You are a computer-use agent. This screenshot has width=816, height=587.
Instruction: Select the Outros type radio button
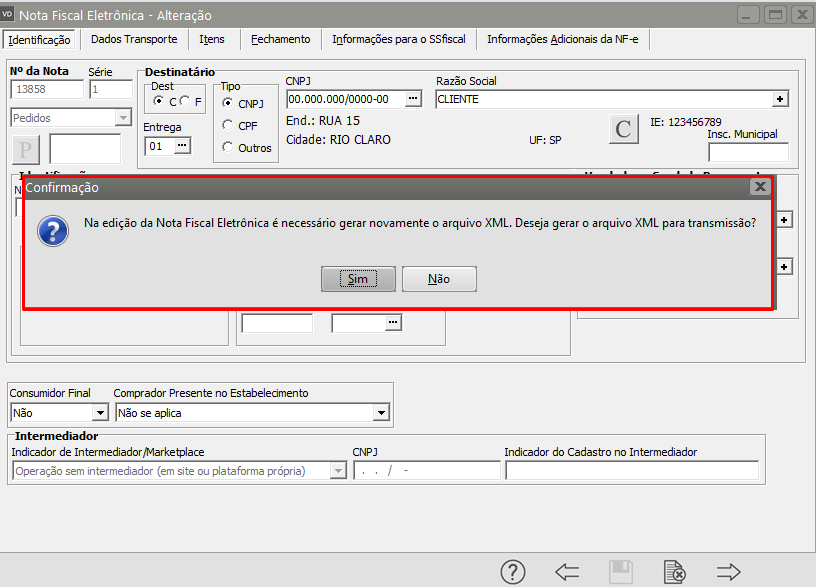228,148
